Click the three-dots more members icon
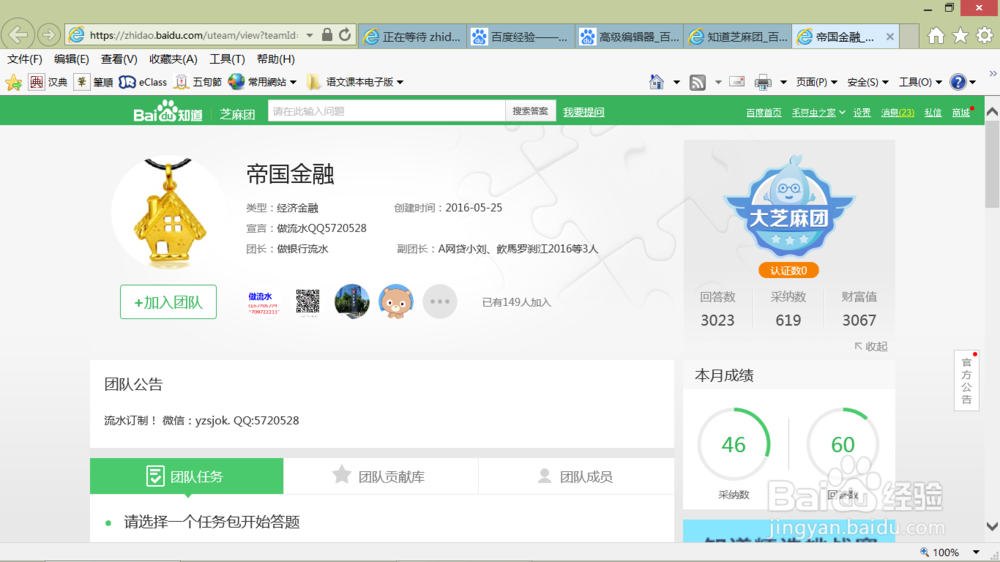Viewport: 1000px width, 562px height. coord(439,302)
